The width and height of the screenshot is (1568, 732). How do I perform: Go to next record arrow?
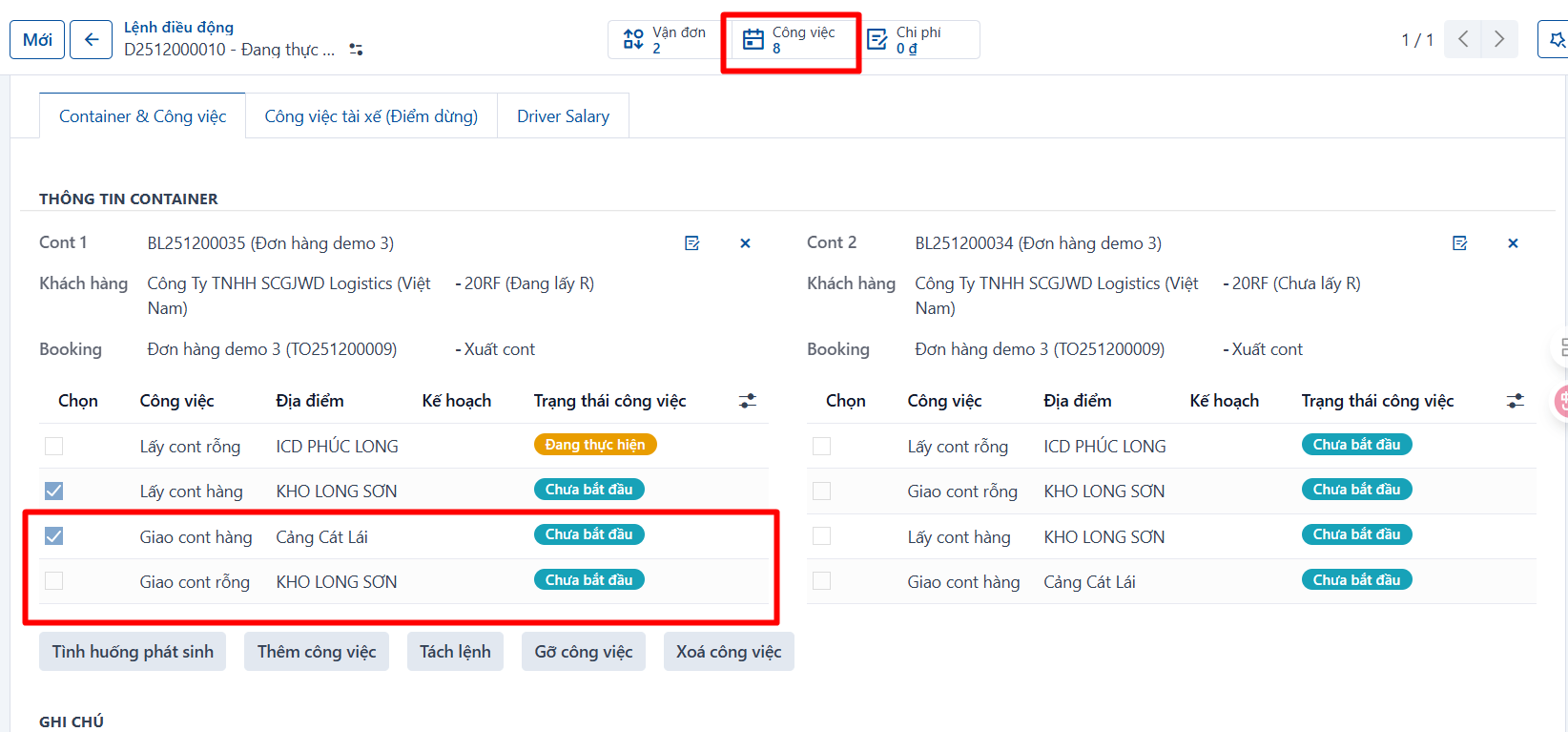click(x=1499, y=39)
